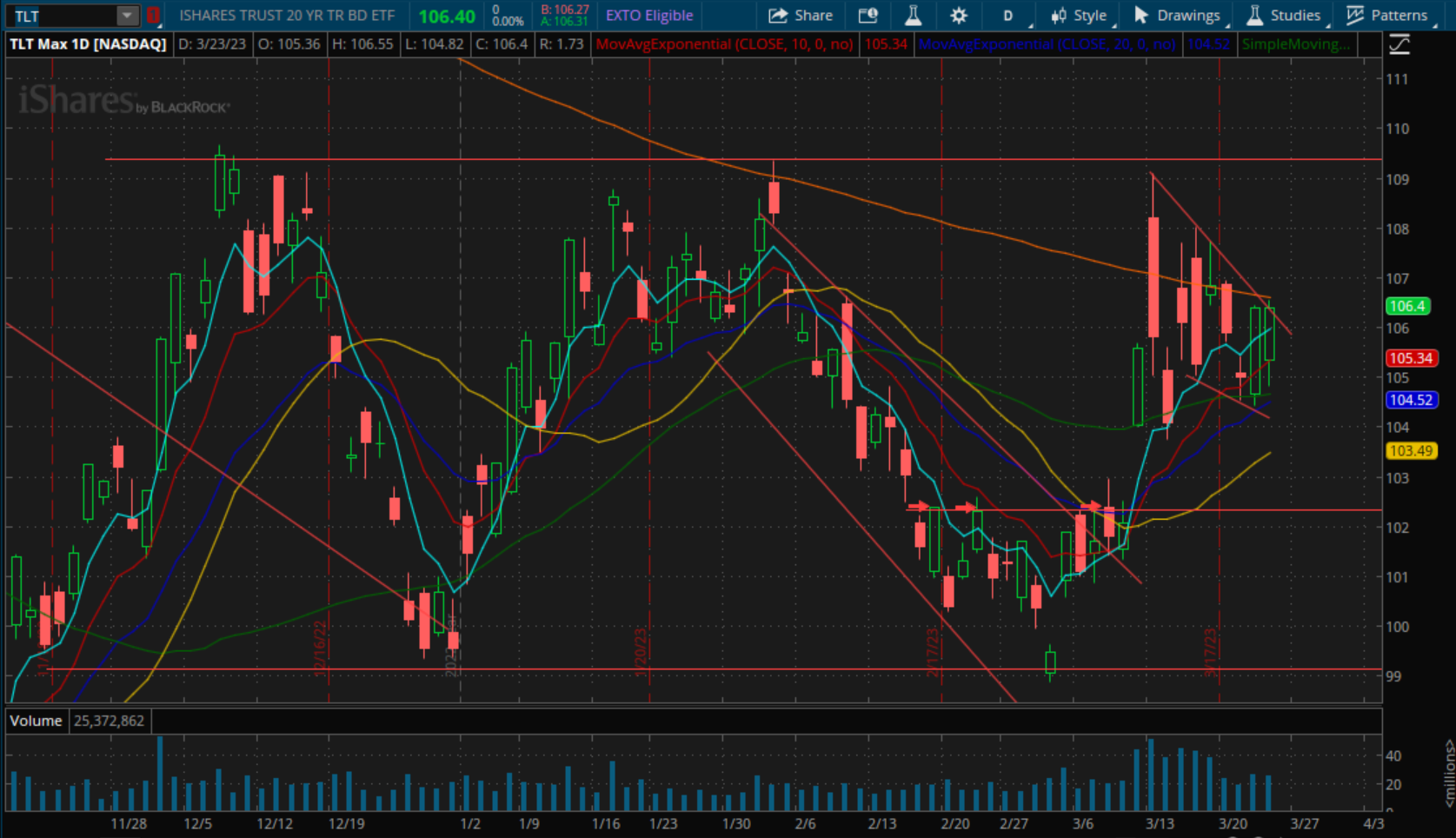This screenshot has height=838, width=1456.
Task: Click the D: 3/23/23 date readout
Action: click(x=212, y=43)
